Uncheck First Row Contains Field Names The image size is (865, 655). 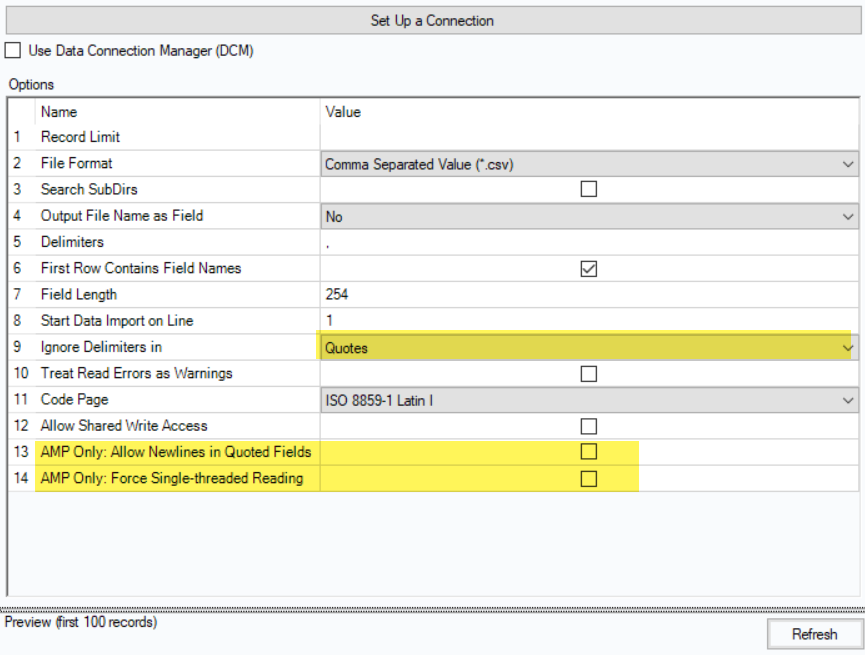click(588, 268)
